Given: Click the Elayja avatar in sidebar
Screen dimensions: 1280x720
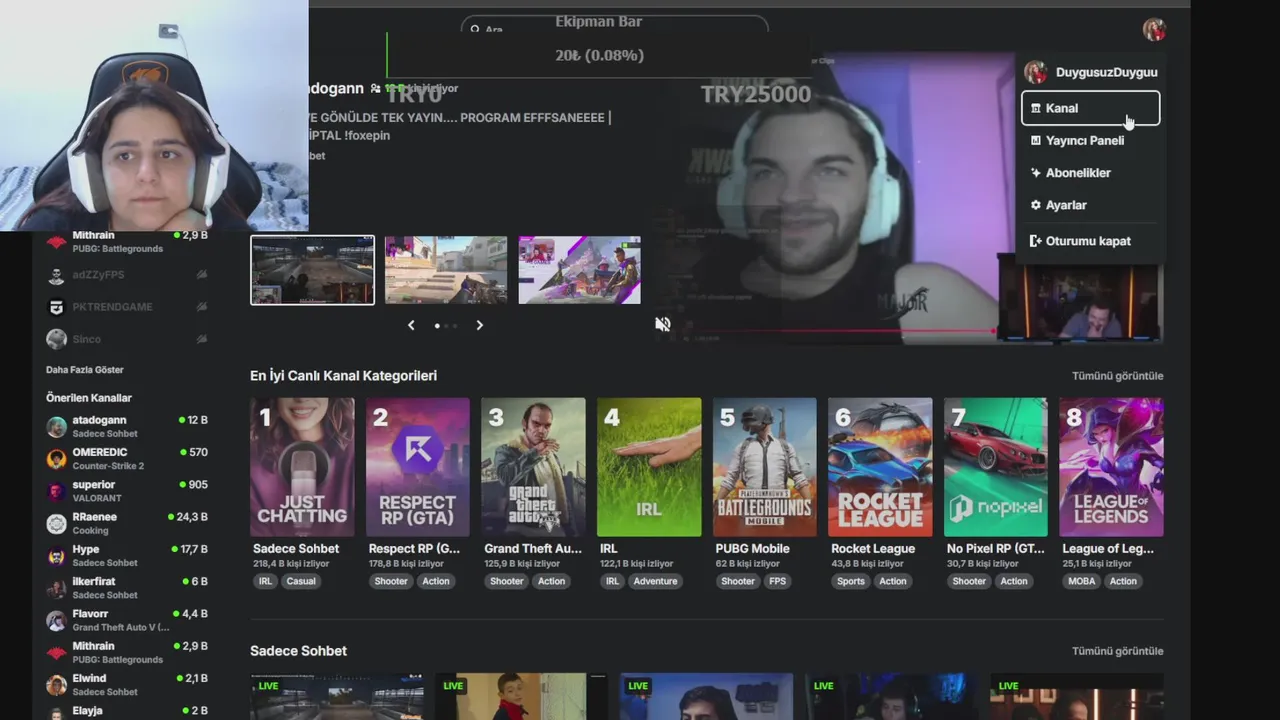Looking at the screenshot, I should [x=57, y=712].
